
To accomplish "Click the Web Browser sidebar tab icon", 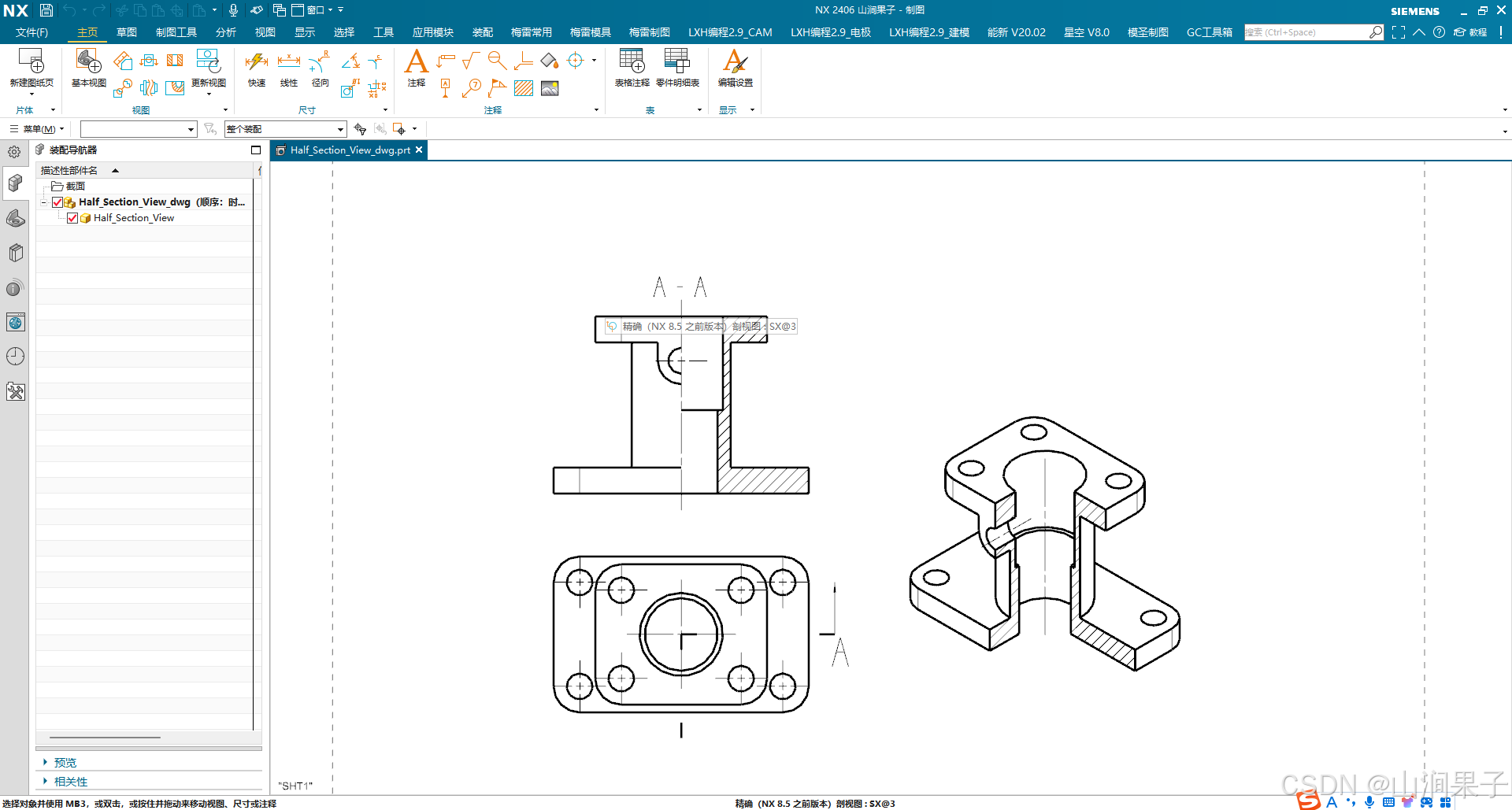I will (x=15, y=322).
